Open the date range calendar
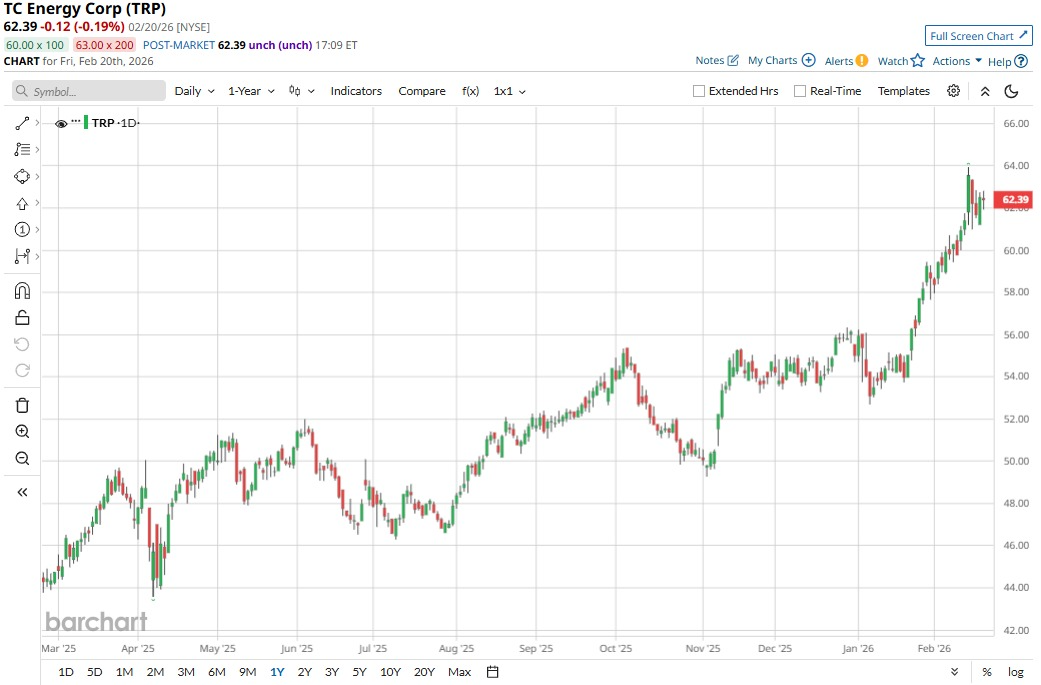The image size is (1041, 685). (x=492, y=672)
